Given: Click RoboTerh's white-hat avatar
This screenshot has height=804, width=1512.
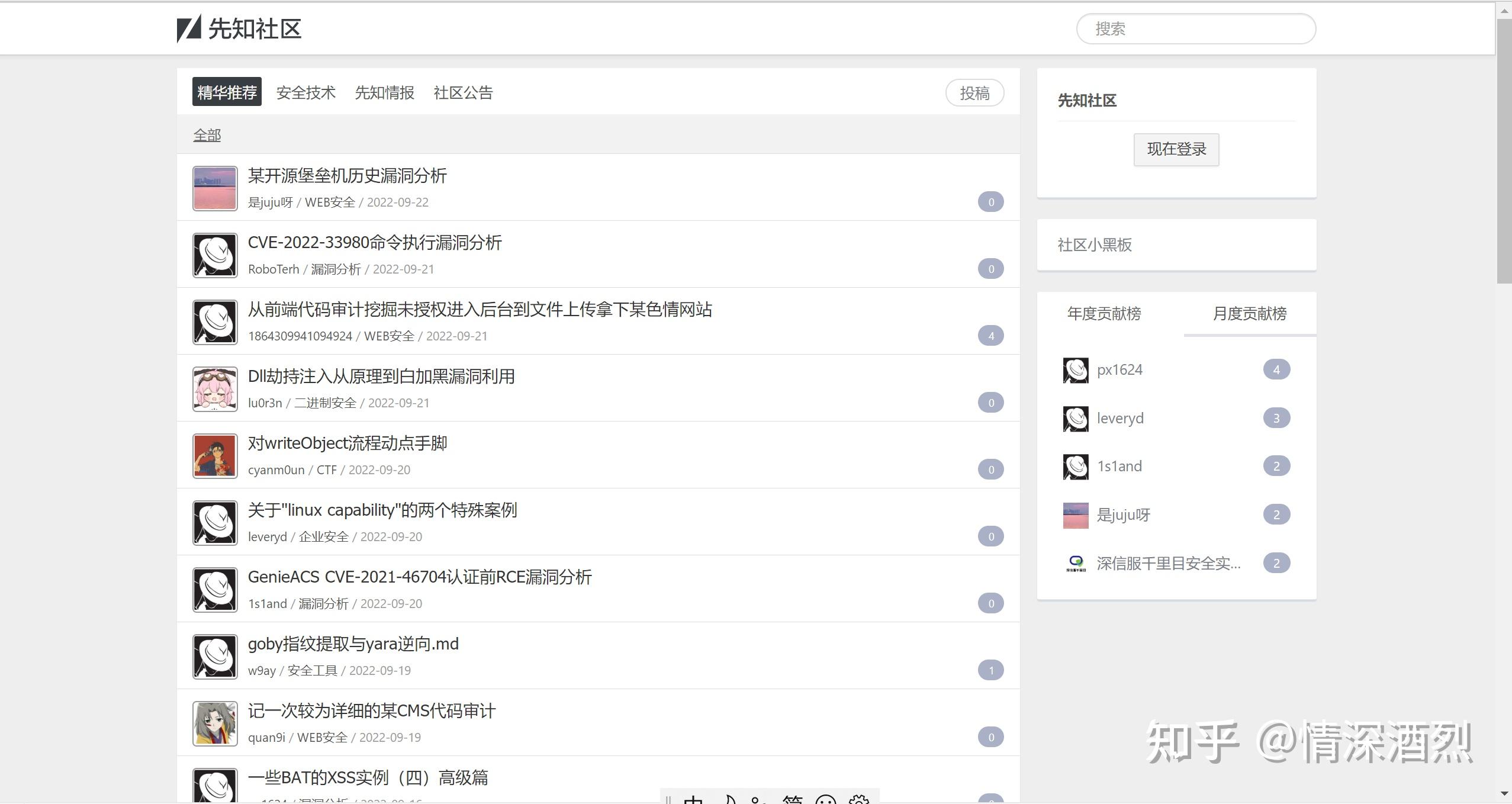Looking at the screenshot, I should click(215, 255).
